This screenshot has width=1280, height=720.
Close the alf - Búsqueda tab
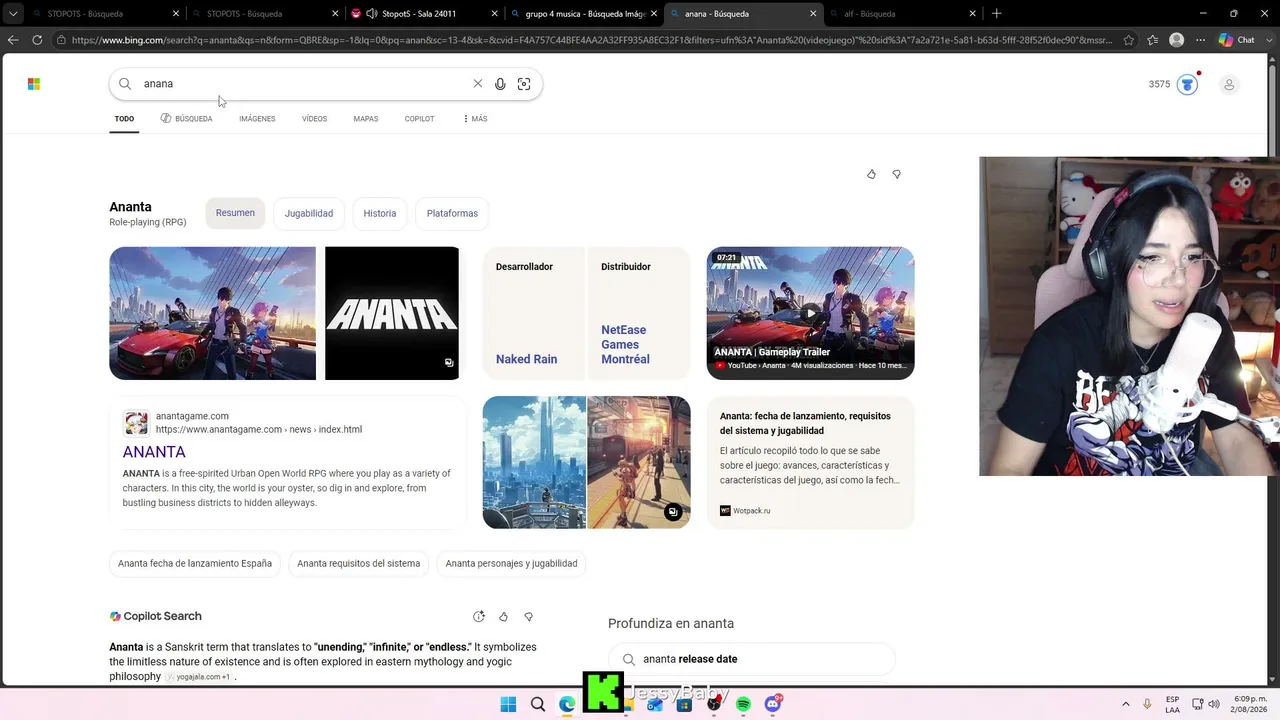click(x=972, y=14)
